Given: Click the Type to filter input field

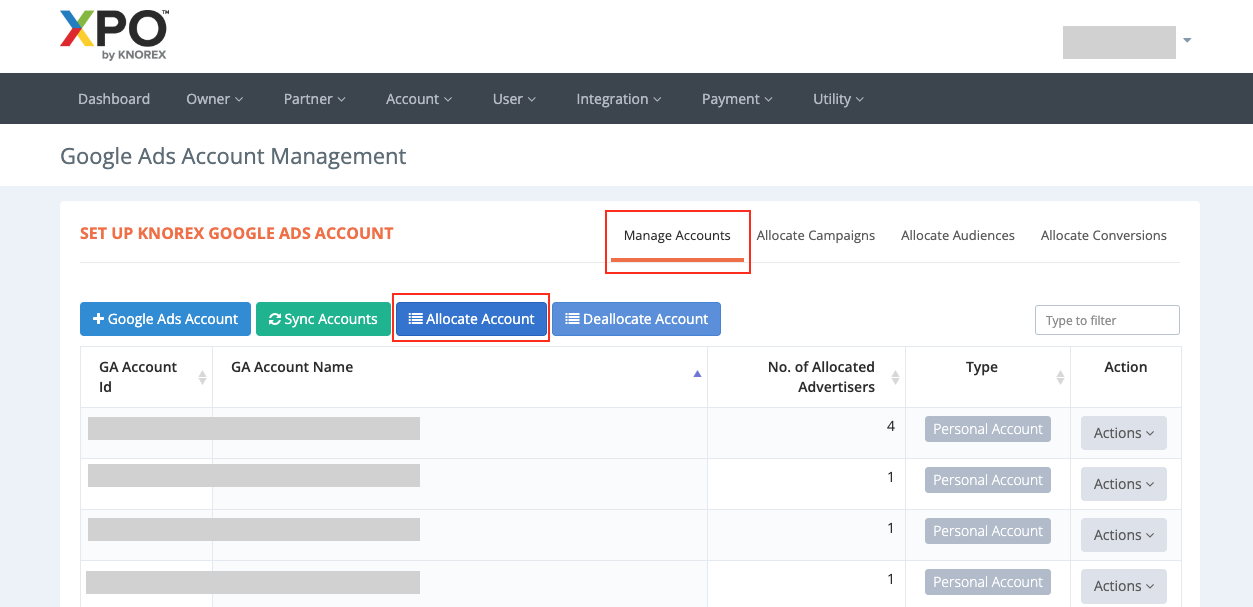Looking at the screenshot, I should pyautogui.click(x=1107, y=320).
